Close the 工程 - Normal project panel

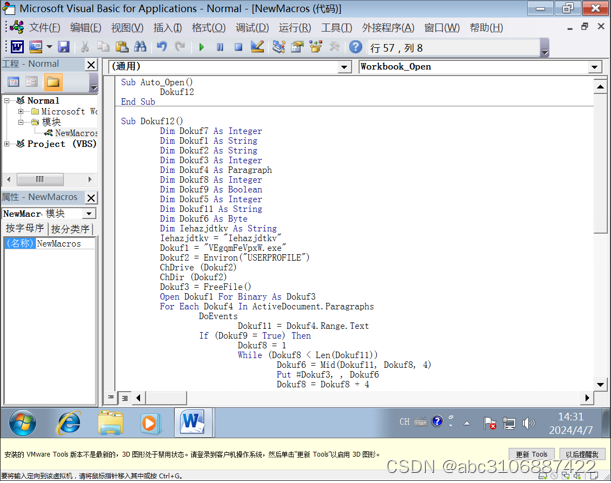(x=91, y=64)
